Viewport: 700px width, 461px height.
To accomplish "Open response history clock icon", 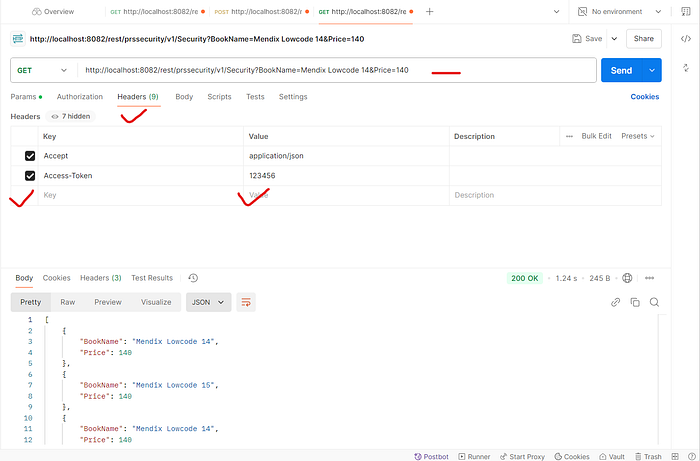I will coord(193,278).
